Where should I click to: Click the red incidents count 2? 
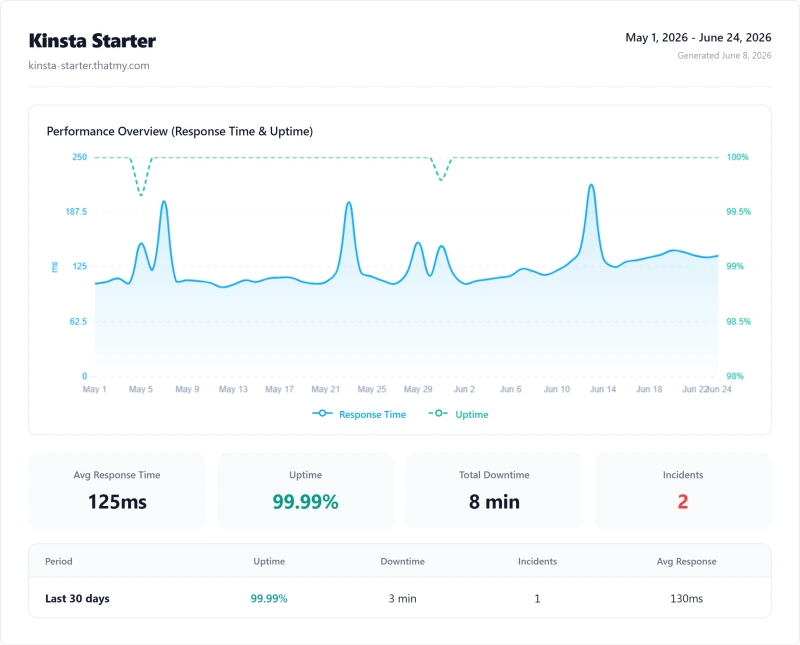[683, 502]
